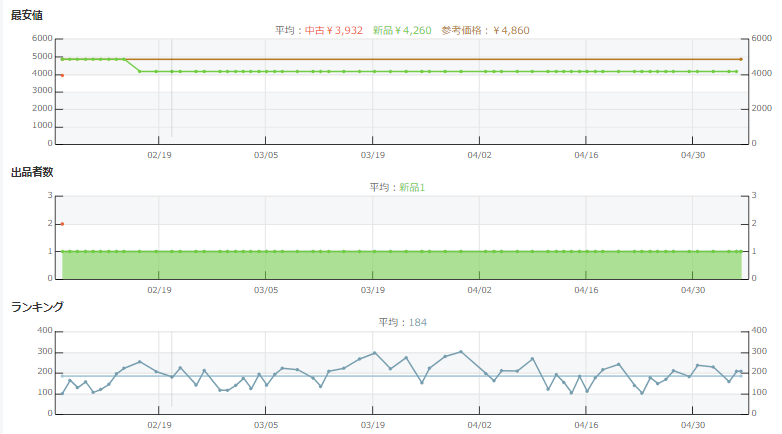Click the ranking peak point near 03/31
The height and width of the screenshot is (434, 782).
click(x=461, y=352)
